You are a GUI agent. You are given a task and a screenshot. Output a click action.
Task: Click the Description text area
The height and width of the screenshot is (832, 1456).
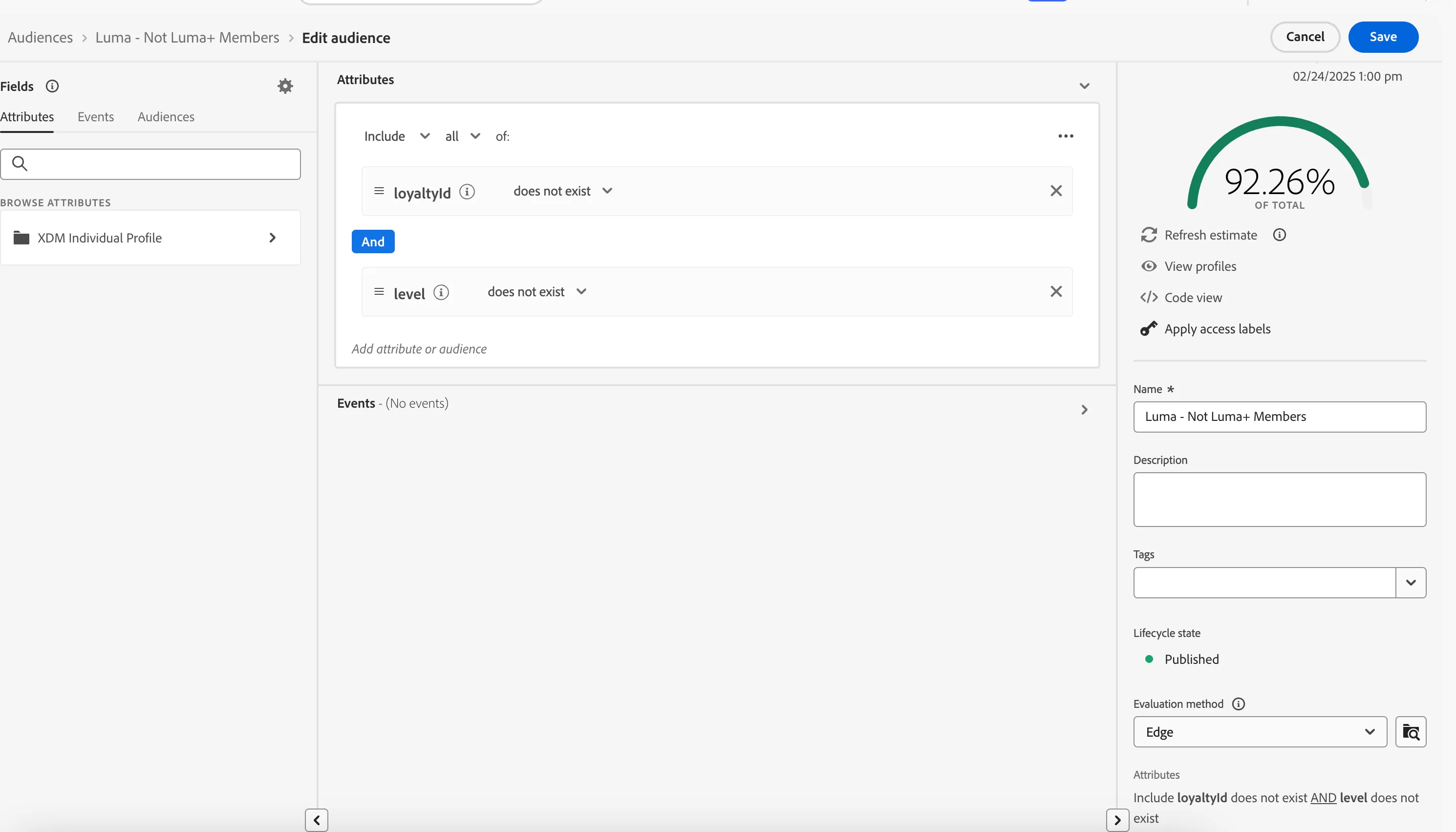pyautogui.click(x=1280, y=500)
